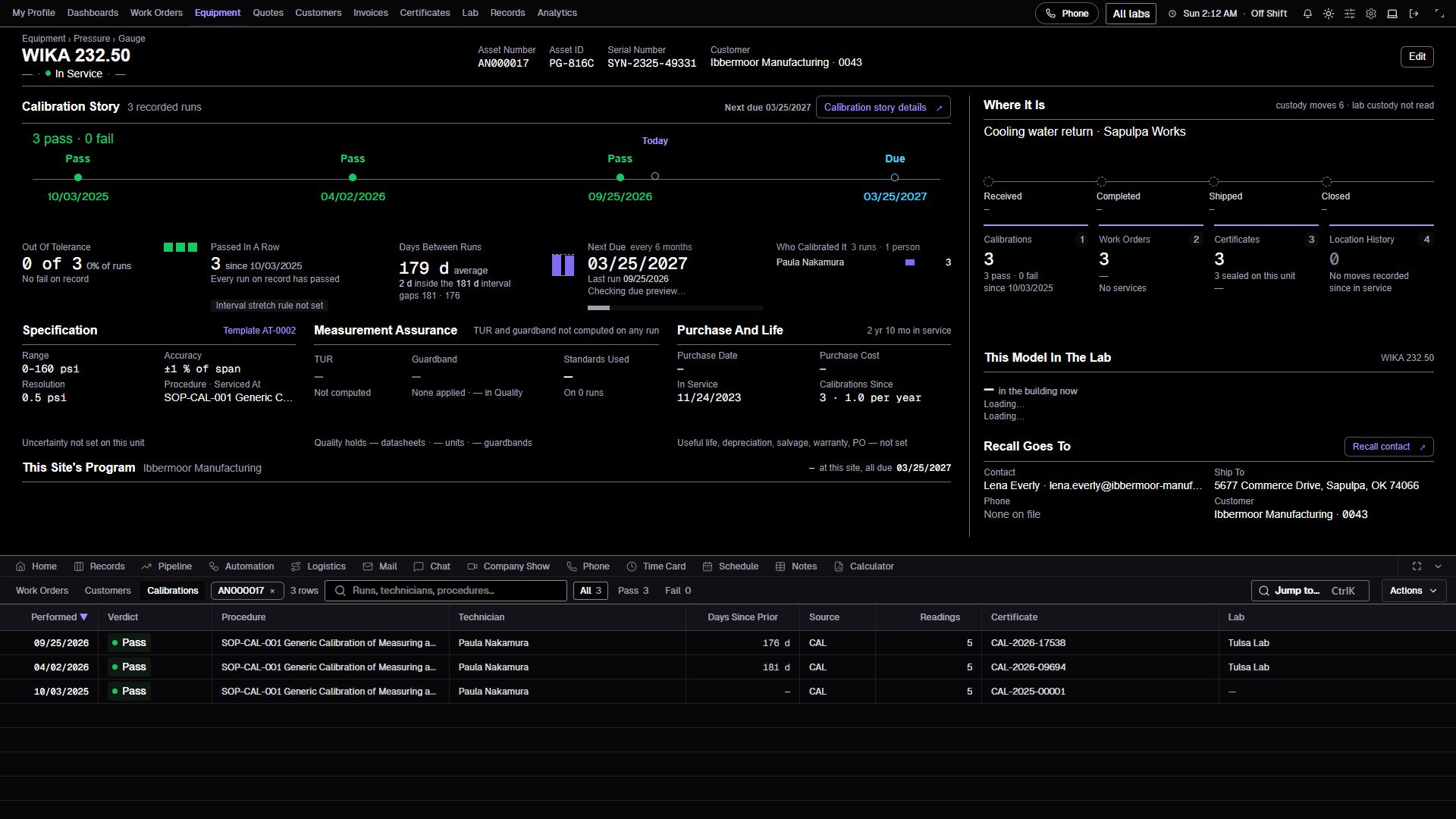Open the display sliders settings icon
Screen dimensions: 1456x819
[1350, 14]
